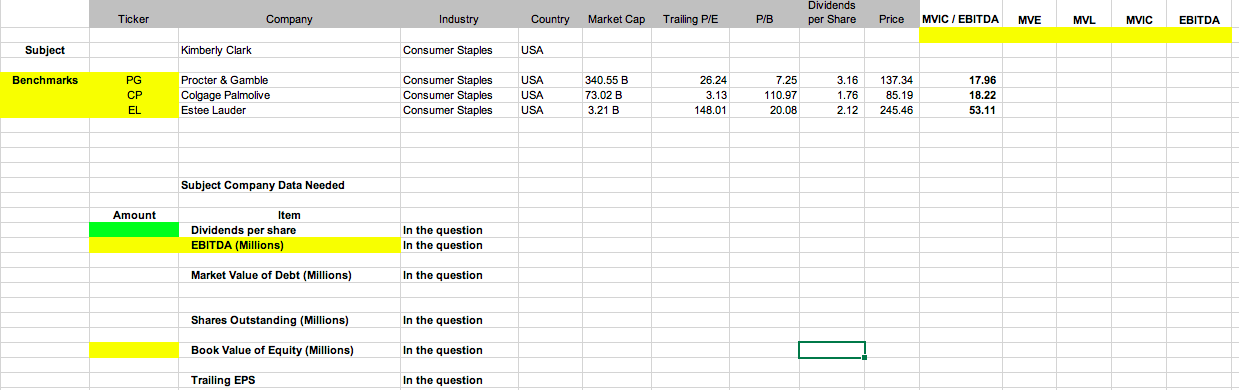1239x390 pixels.
Task: Select trailing P/E value 148.01
Action: tap(690, 110)
